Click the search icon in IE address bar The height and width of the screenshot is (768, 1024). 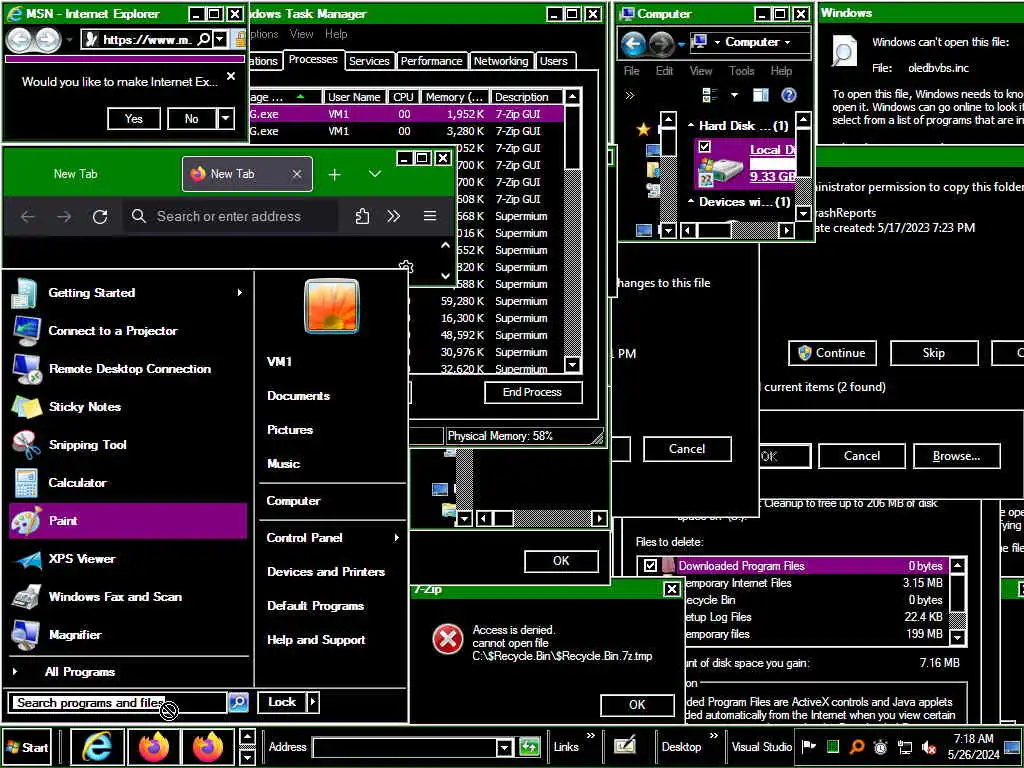pyautogui.click(x=204, y=40)
